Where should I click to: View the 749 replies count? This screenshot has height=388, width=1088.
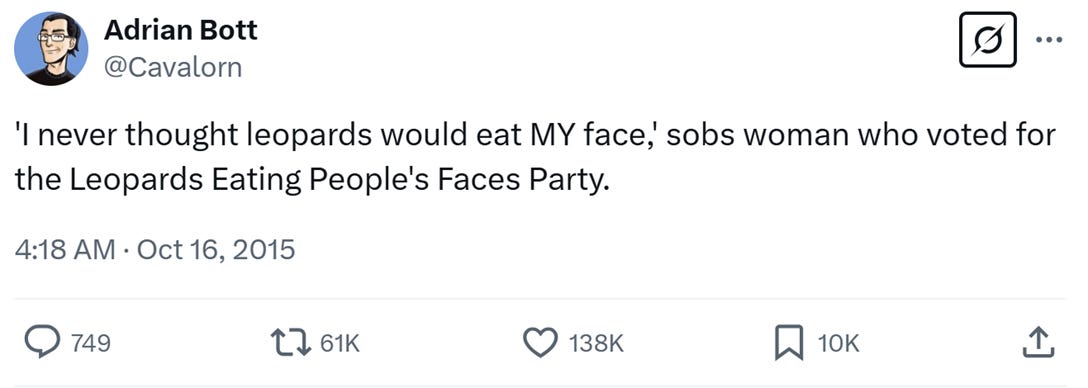[x=90, y=343]
